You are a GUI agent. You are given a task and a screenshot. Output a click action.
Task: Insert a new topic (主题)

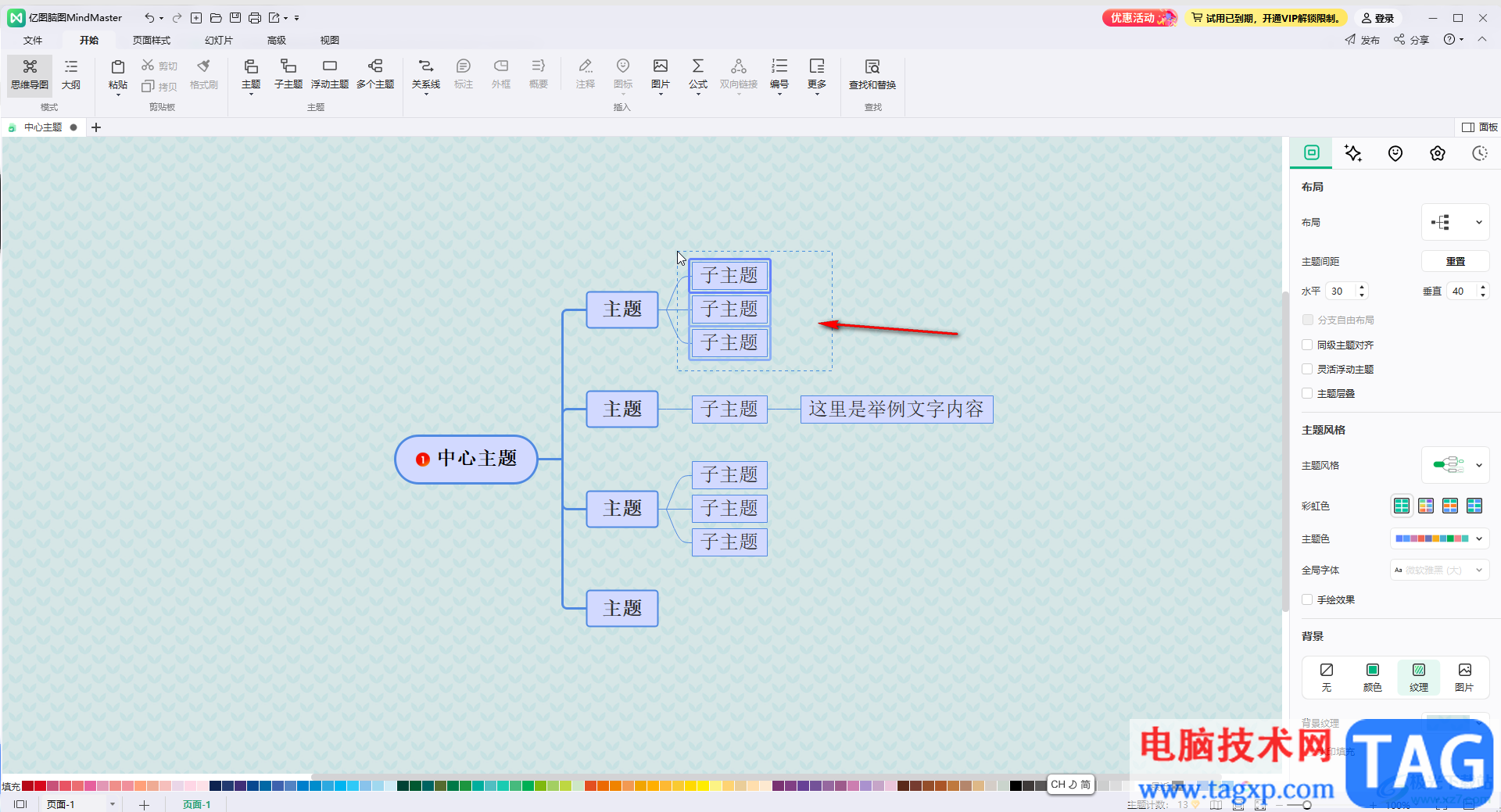coord(251,75)
